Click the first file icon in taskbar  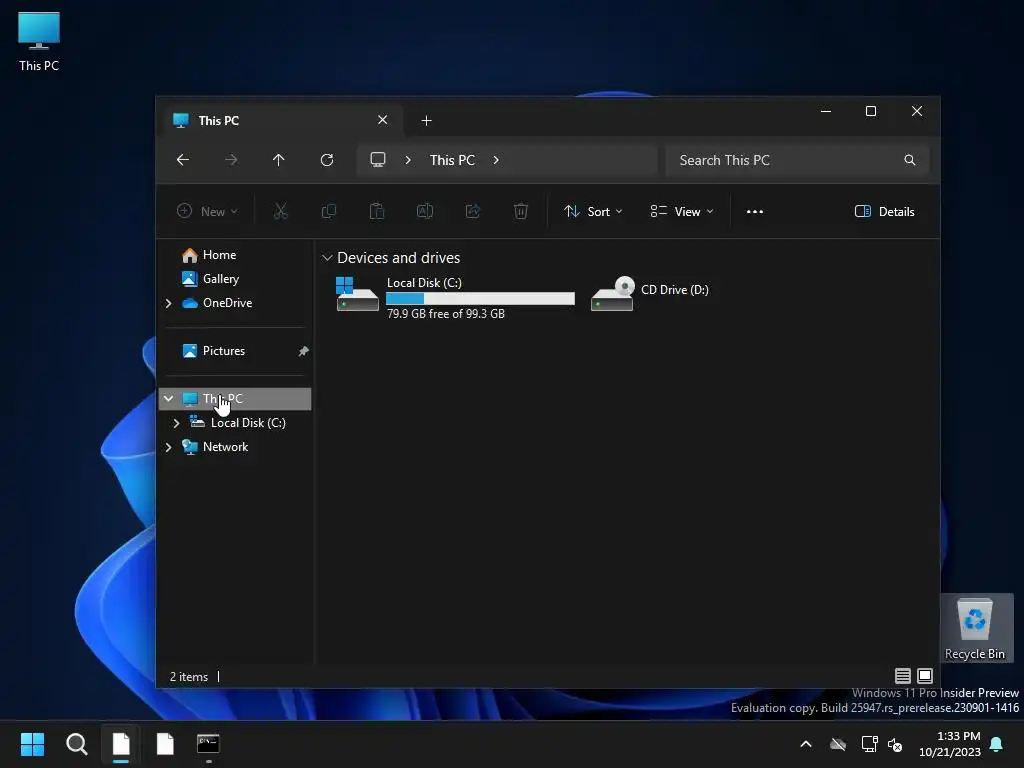(x=121, y=744)
